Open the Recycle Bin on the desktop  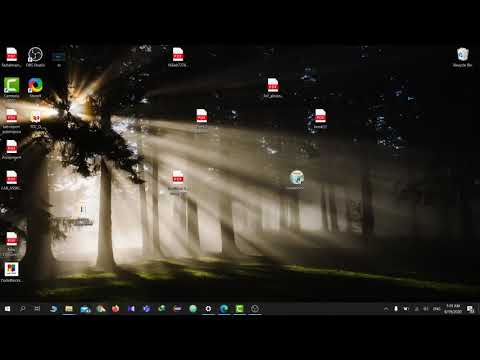coord(462,57)
